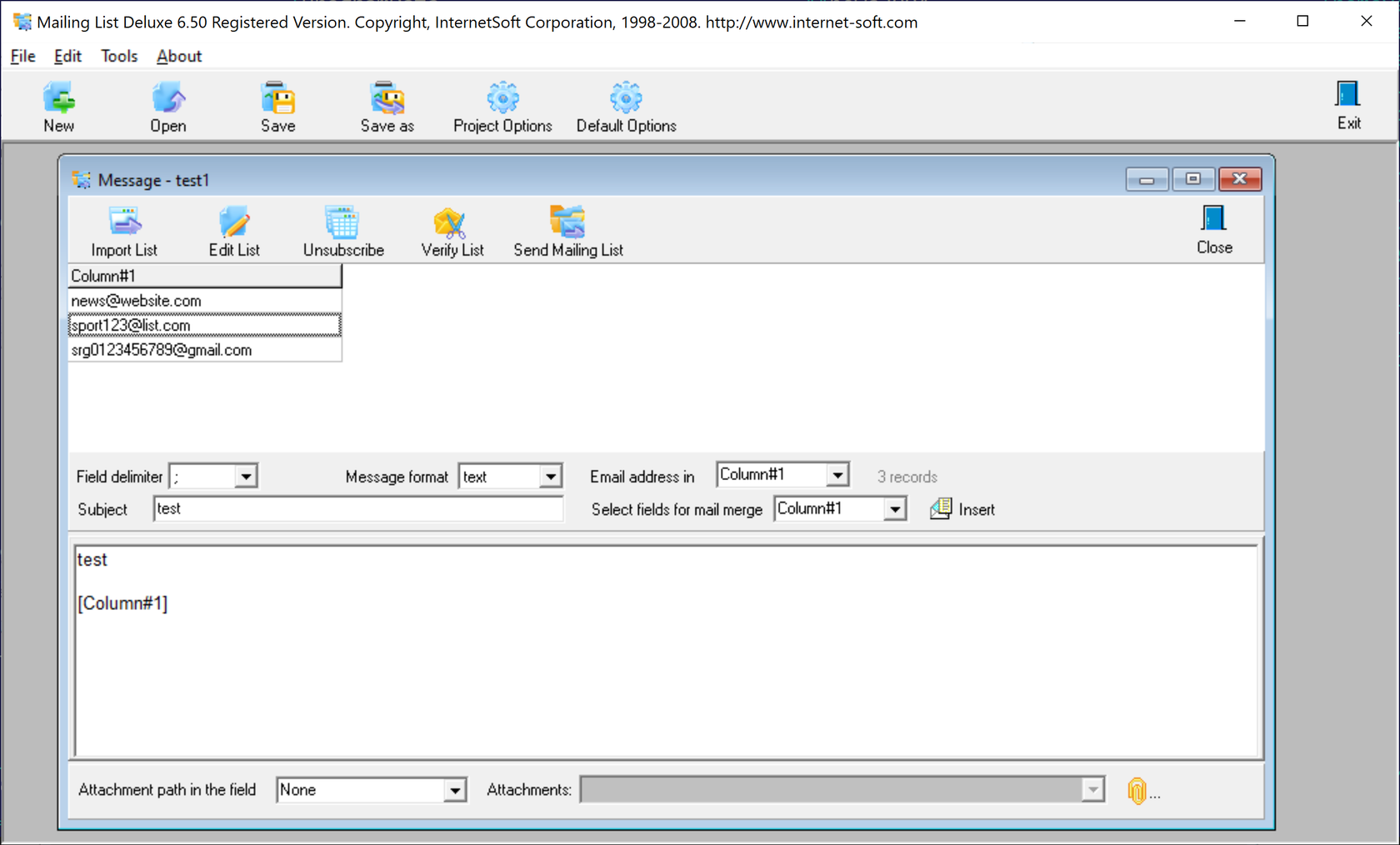Save the current project
This screenshot has height=845, width=1400.
(277, 106)
